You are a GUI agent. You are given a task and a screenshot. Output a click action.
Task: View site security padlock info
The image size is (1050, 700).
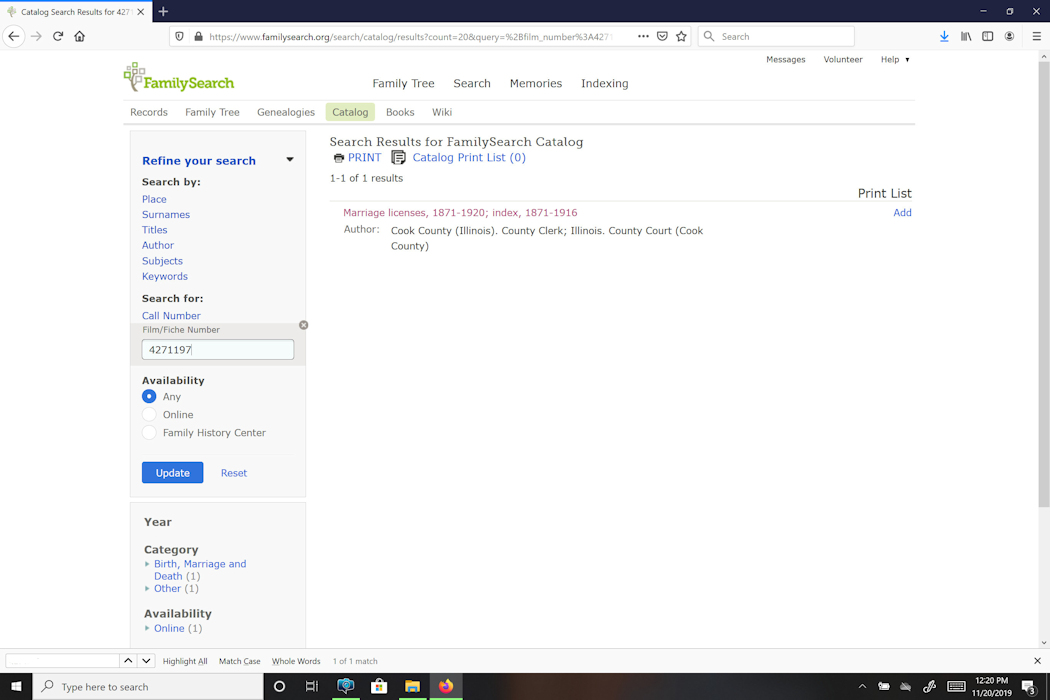coord(198,36)
